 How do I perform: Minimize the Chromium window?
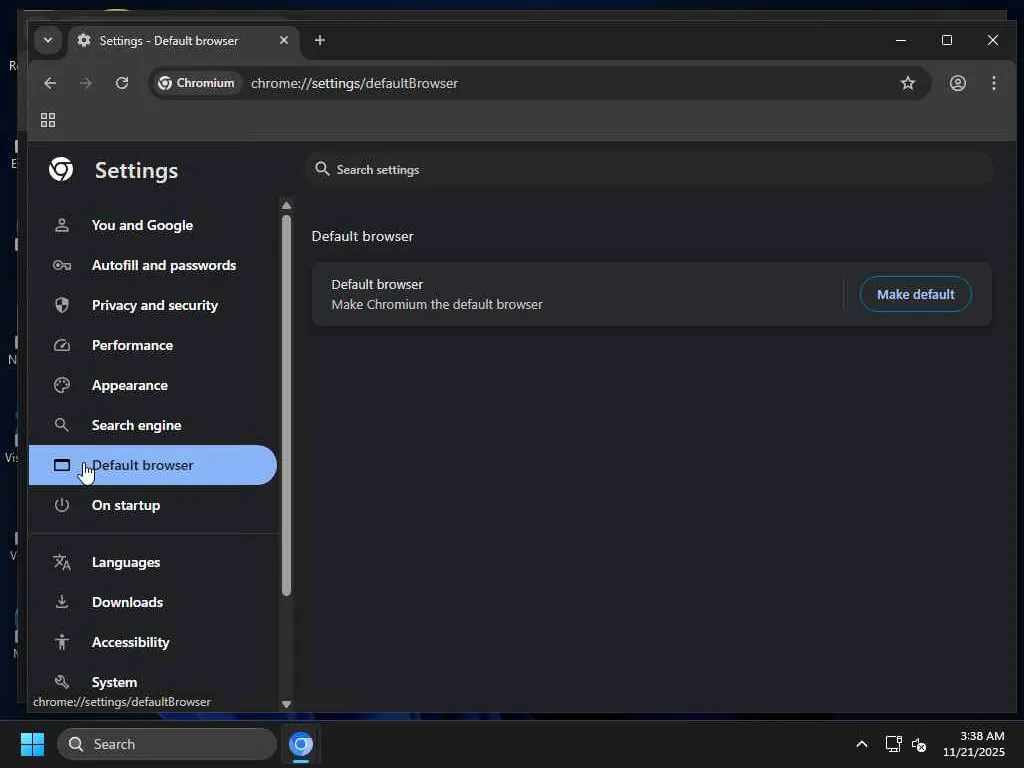901,40
